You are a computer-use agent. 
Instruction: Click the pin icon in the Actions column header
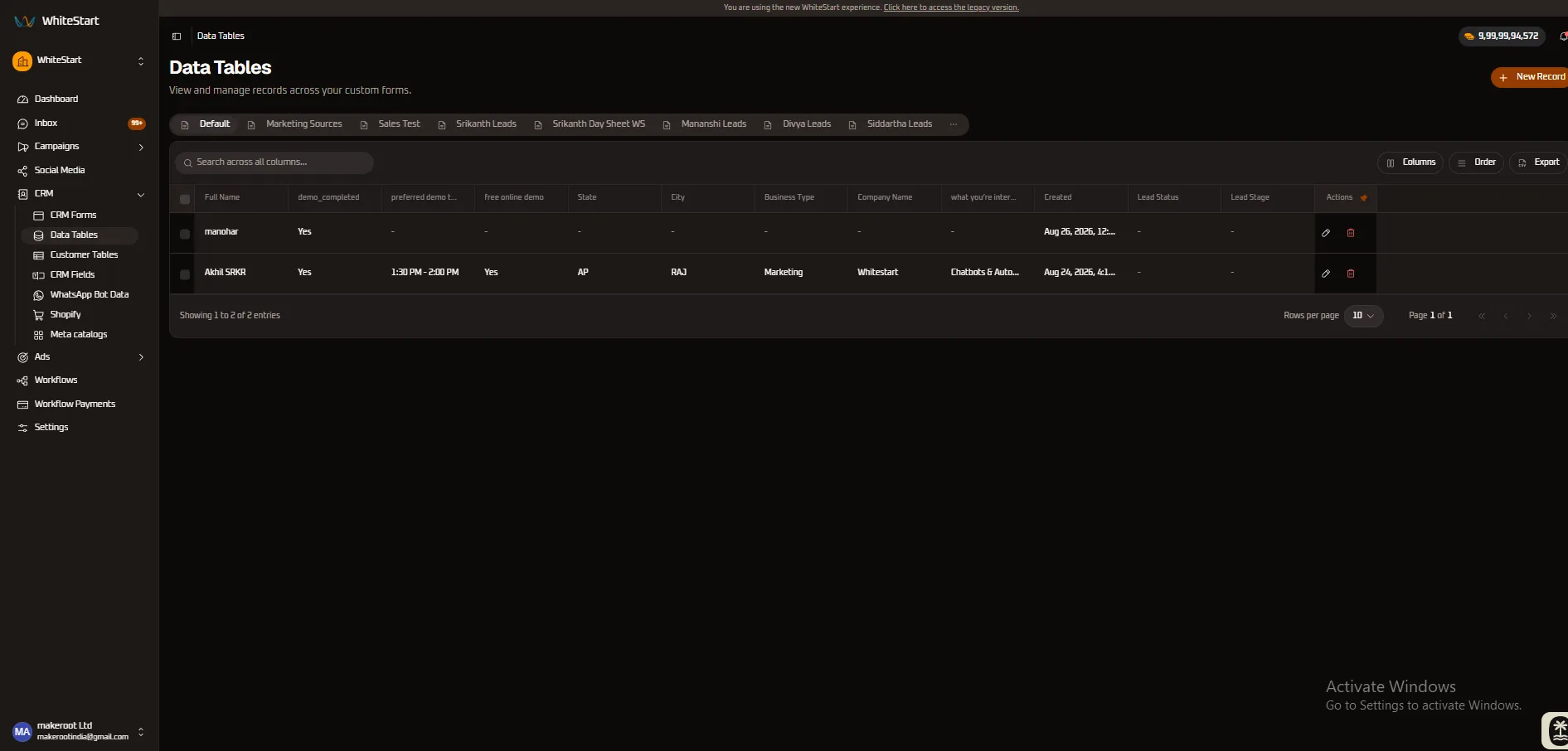[1364, 197]
